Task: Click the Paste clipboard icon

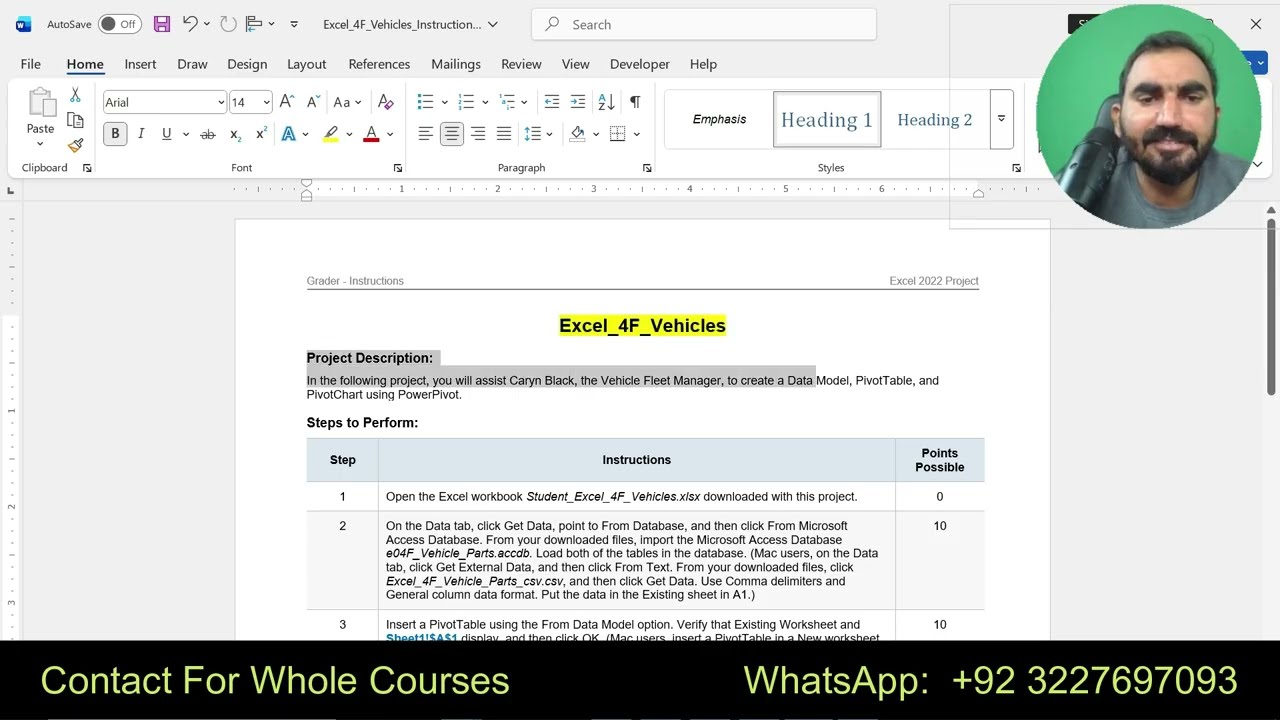Action: pyautogui.click(x=41, y=104)
